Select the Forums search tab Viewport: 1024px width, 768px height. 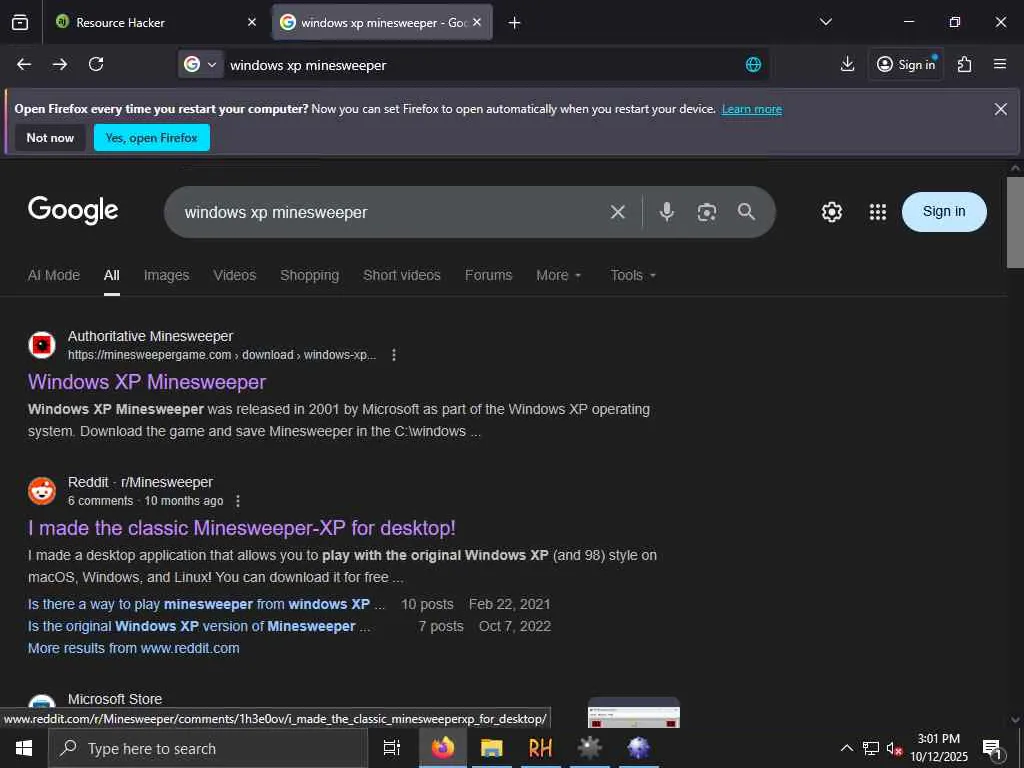point(488,275)
